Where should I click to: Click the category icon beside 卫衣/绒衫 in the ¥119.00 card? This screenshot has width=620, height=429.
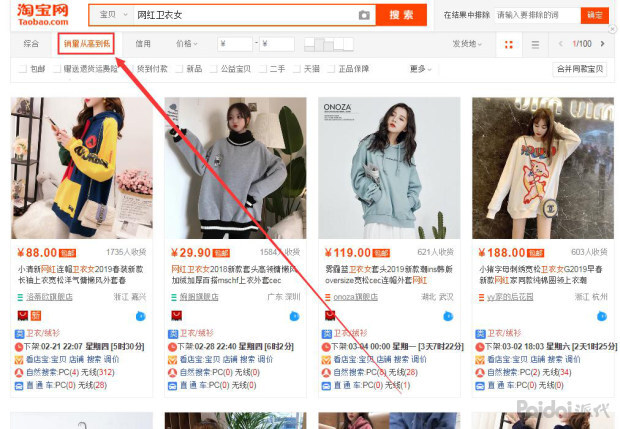(327, 334)
